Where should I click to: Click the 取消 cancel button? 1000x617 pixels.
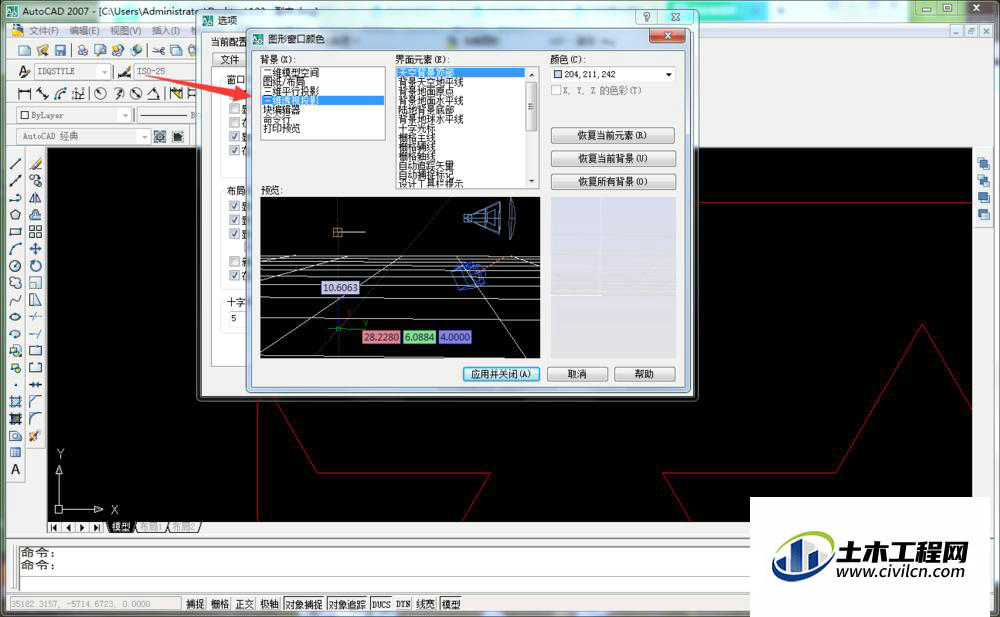coord(577,375)
